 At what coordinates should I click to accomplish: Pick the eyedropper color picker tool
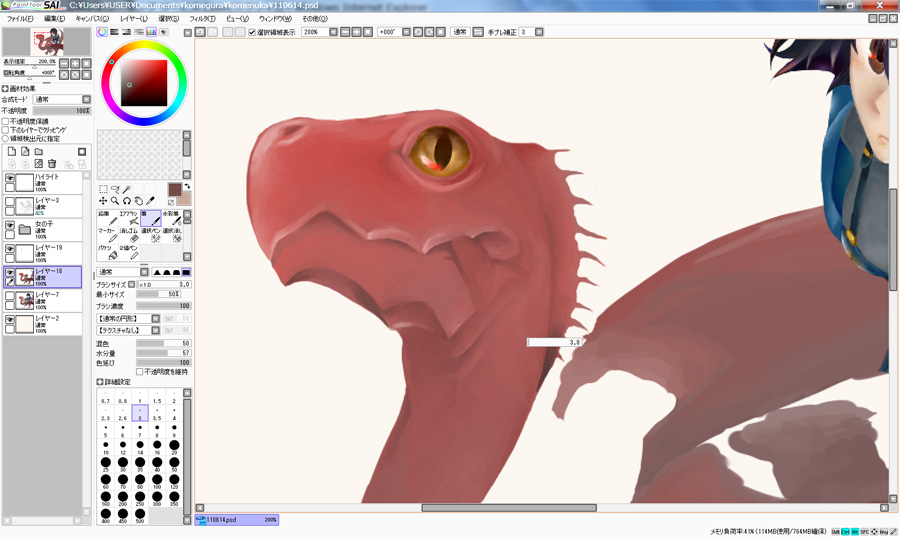pyautogui.click(x=151, y=201)
